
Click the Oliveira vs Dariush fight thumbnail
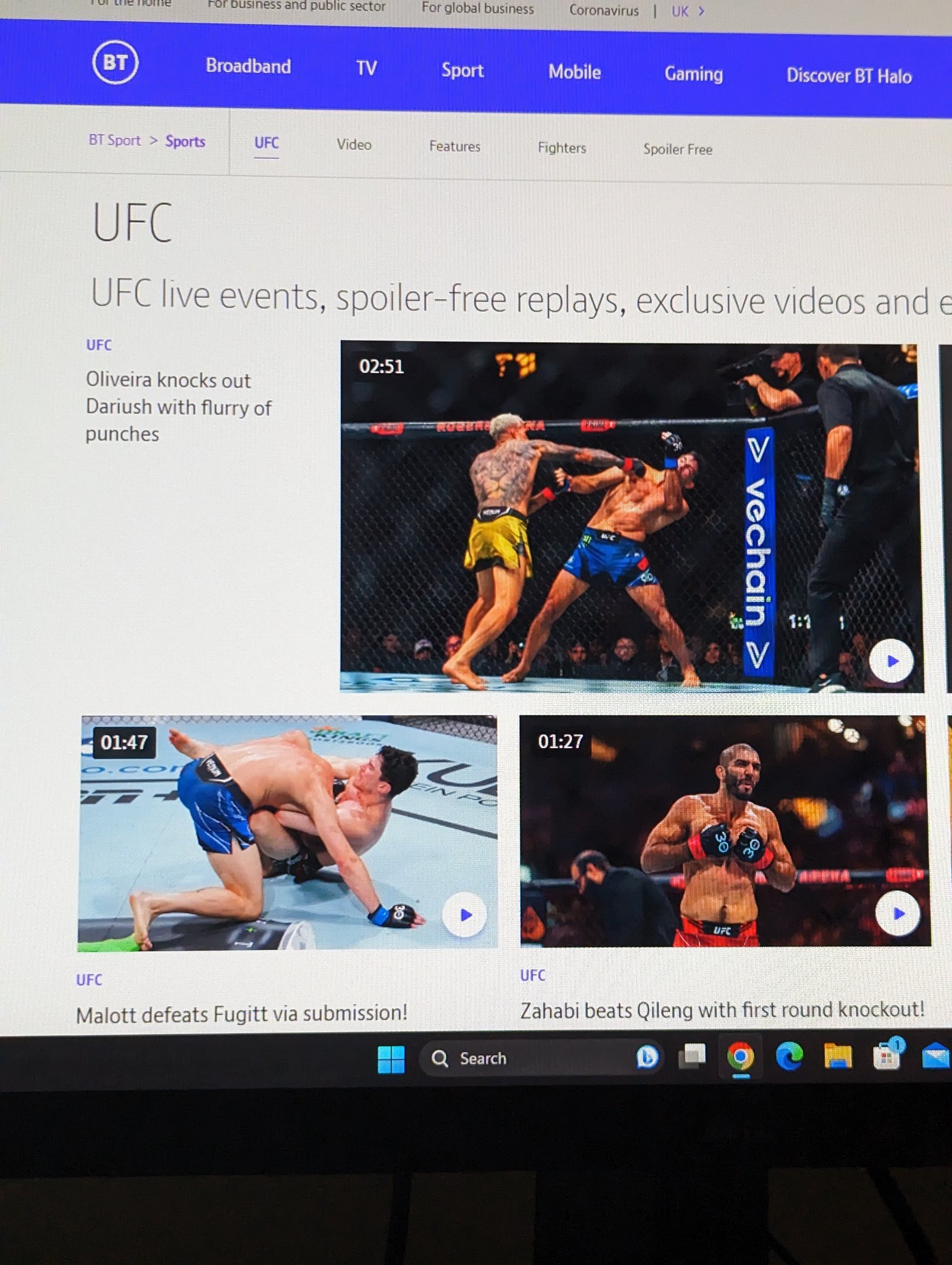tap(632, 517)
